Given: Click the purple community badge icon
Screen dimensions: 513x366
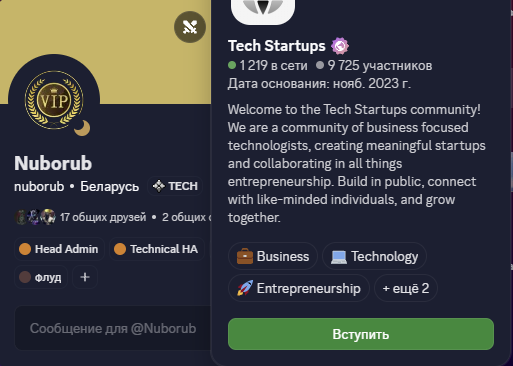Looking at the screenshot, I should pyautogui.click(x=340, y=46).
